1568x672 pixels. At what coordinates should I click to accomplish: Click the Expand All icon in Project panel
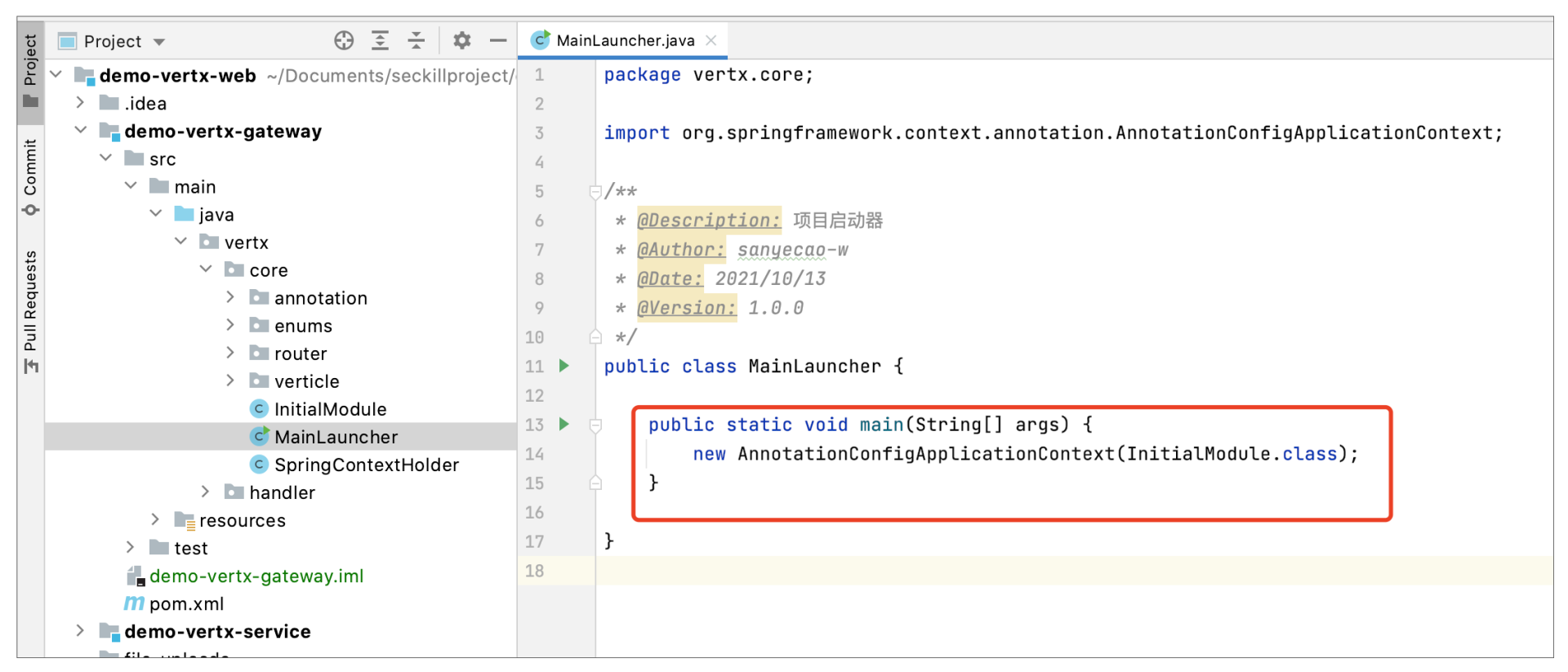(x=380, y=41)
